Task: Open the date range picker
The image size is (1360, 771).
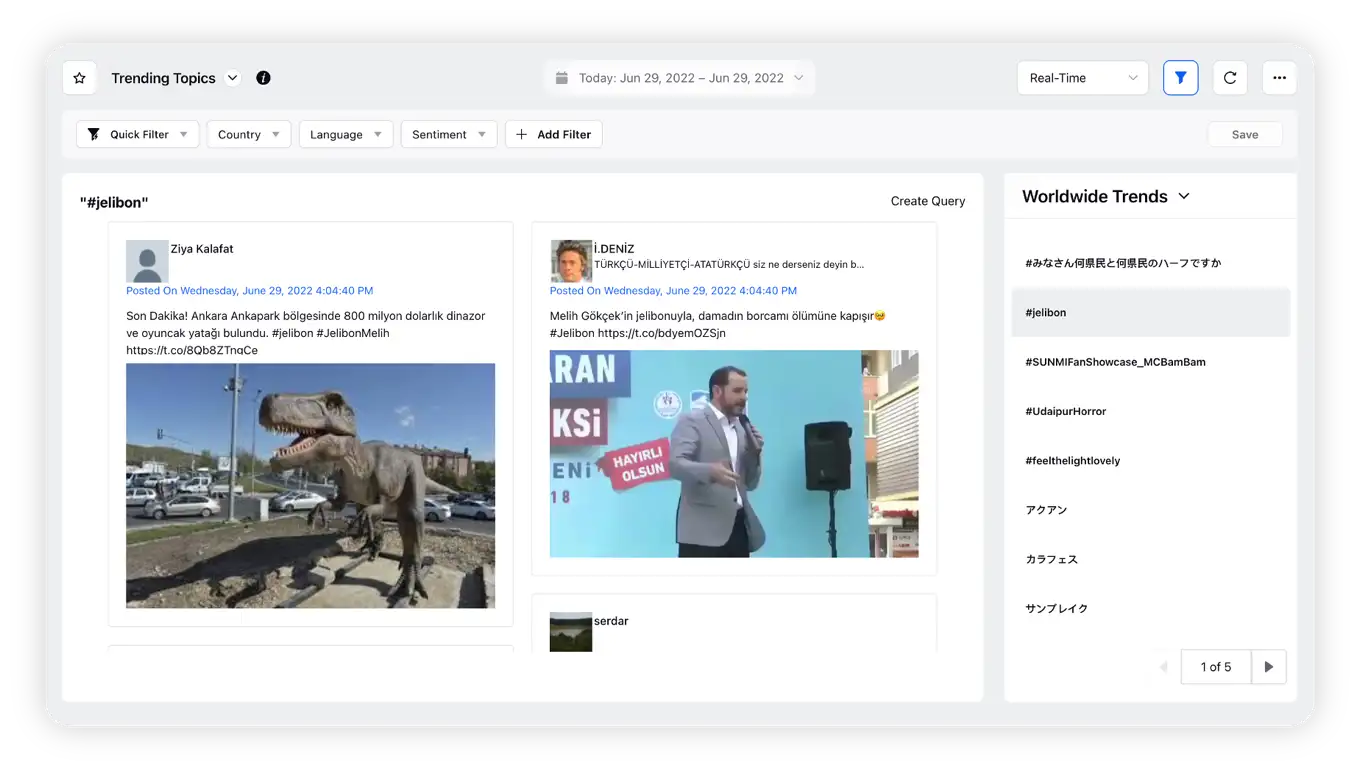Action: pos(679,78)
